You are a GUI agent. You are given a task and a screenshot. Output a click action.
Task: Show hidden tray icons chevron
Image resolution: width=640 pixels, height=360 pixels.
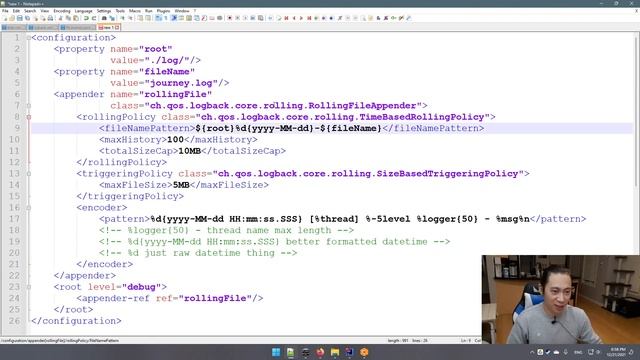(x=532, y=352)
